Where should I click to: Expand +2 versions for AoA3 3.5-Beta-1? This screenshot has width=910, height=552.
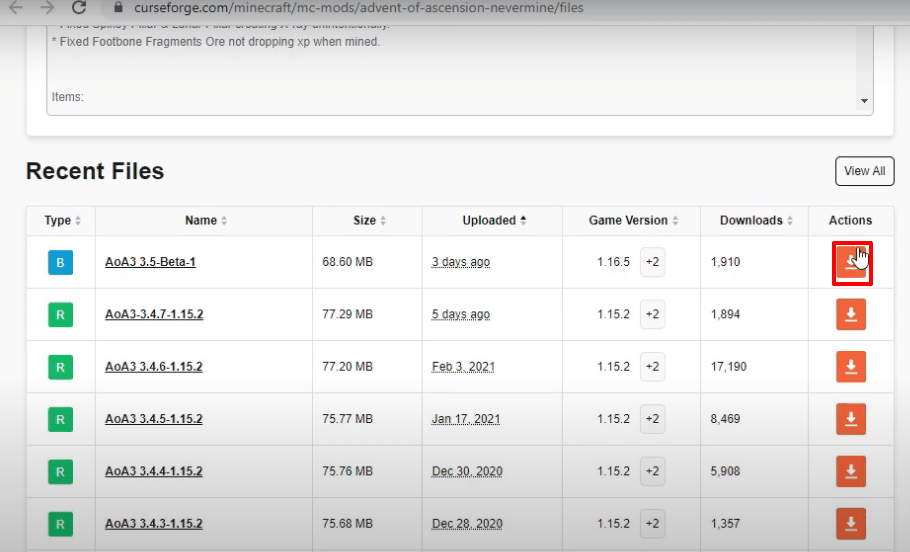(x=652, y=262)
